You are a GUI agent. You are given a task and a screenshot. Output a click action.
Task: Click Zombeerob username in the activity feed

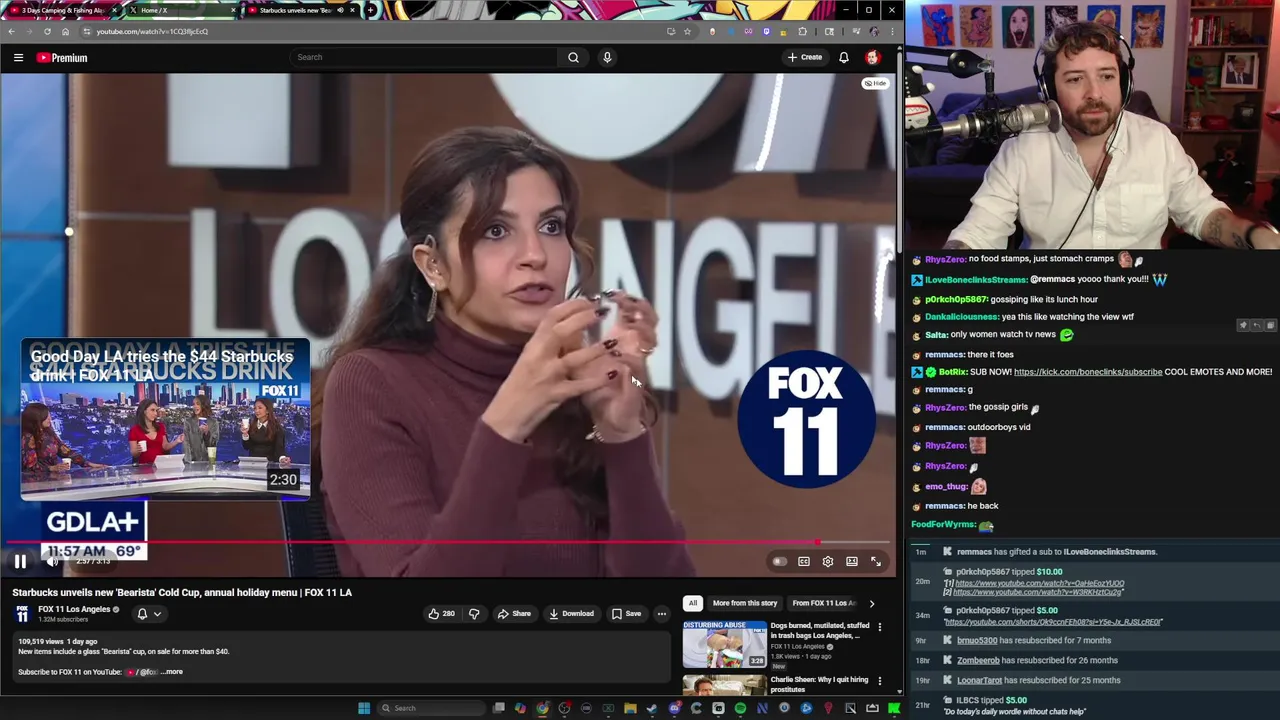coord(978,661)
